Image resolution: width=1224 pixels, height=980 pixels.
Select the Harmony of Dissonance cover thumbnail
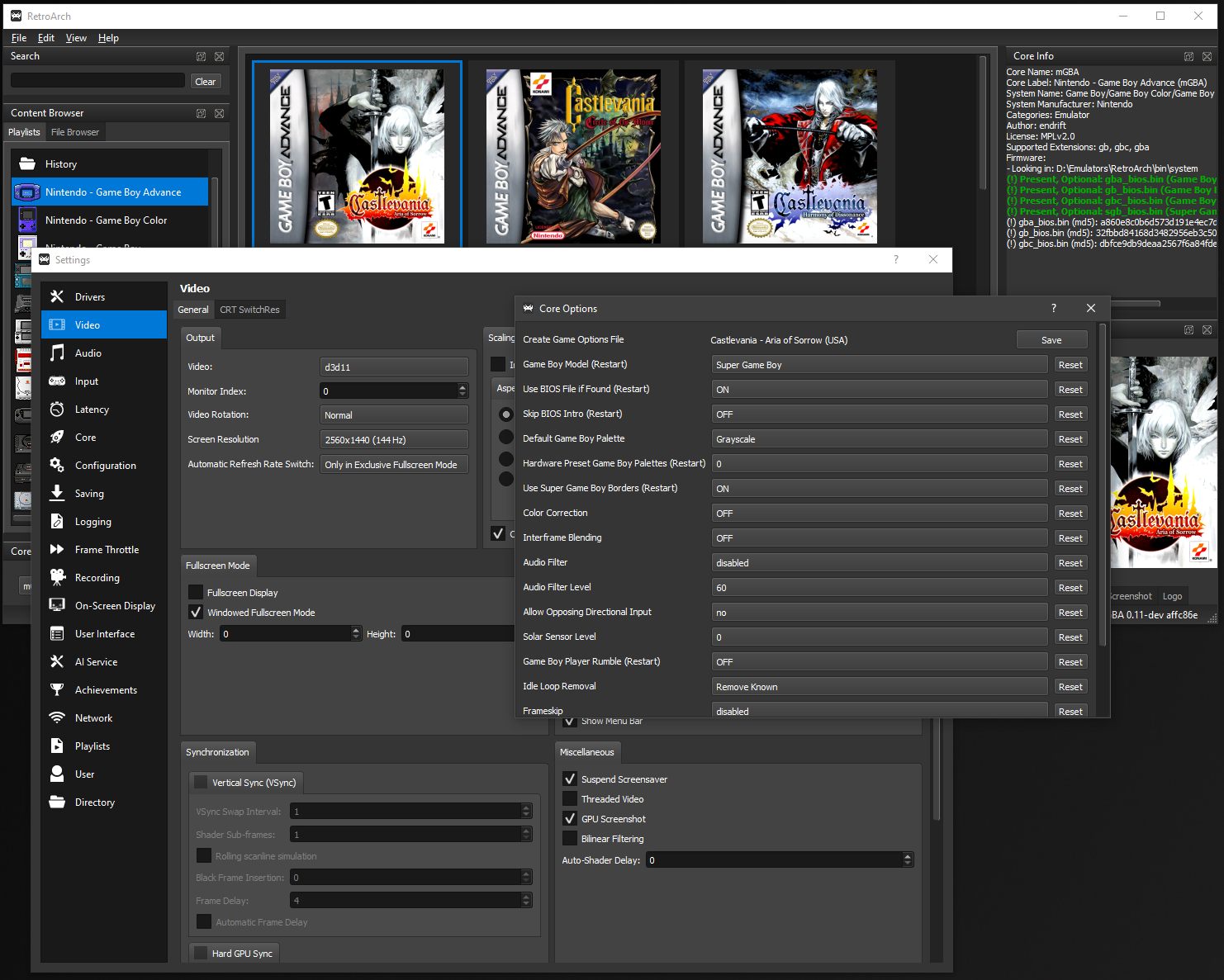click(x=790, y=156)
